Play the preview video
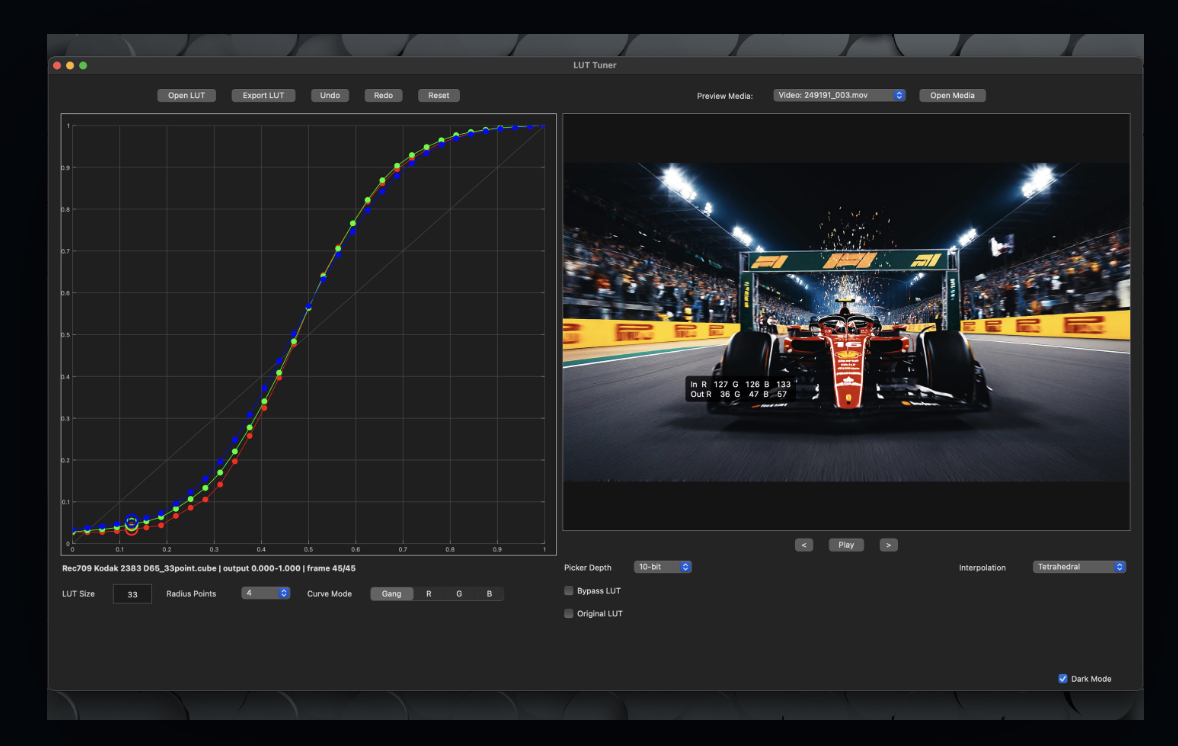 click(x=846, y=545)
